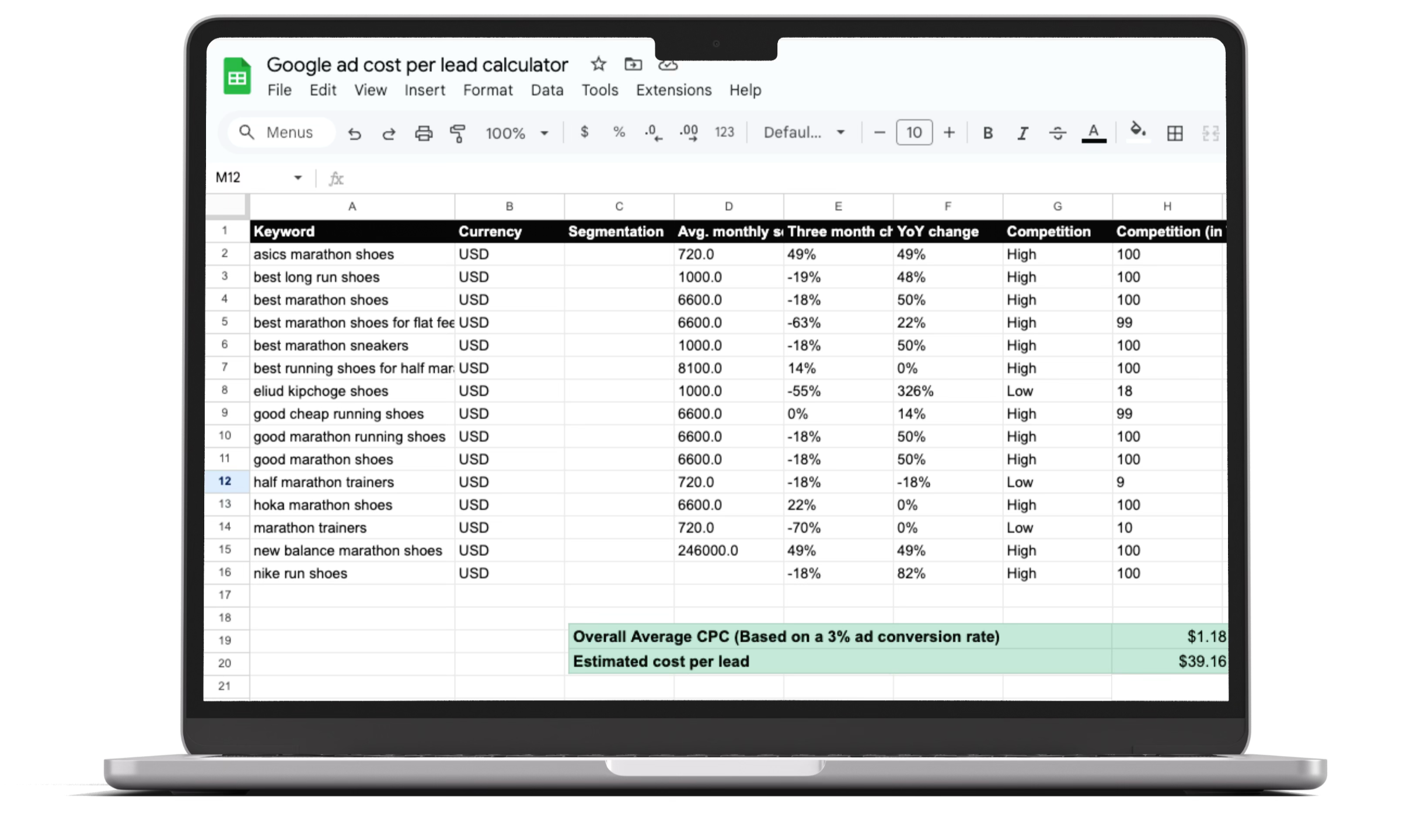Image resolution: width=1420 pixels, height=840 pixels.
Task: Click the Menus search field
Action: click(x=282, y=132)
